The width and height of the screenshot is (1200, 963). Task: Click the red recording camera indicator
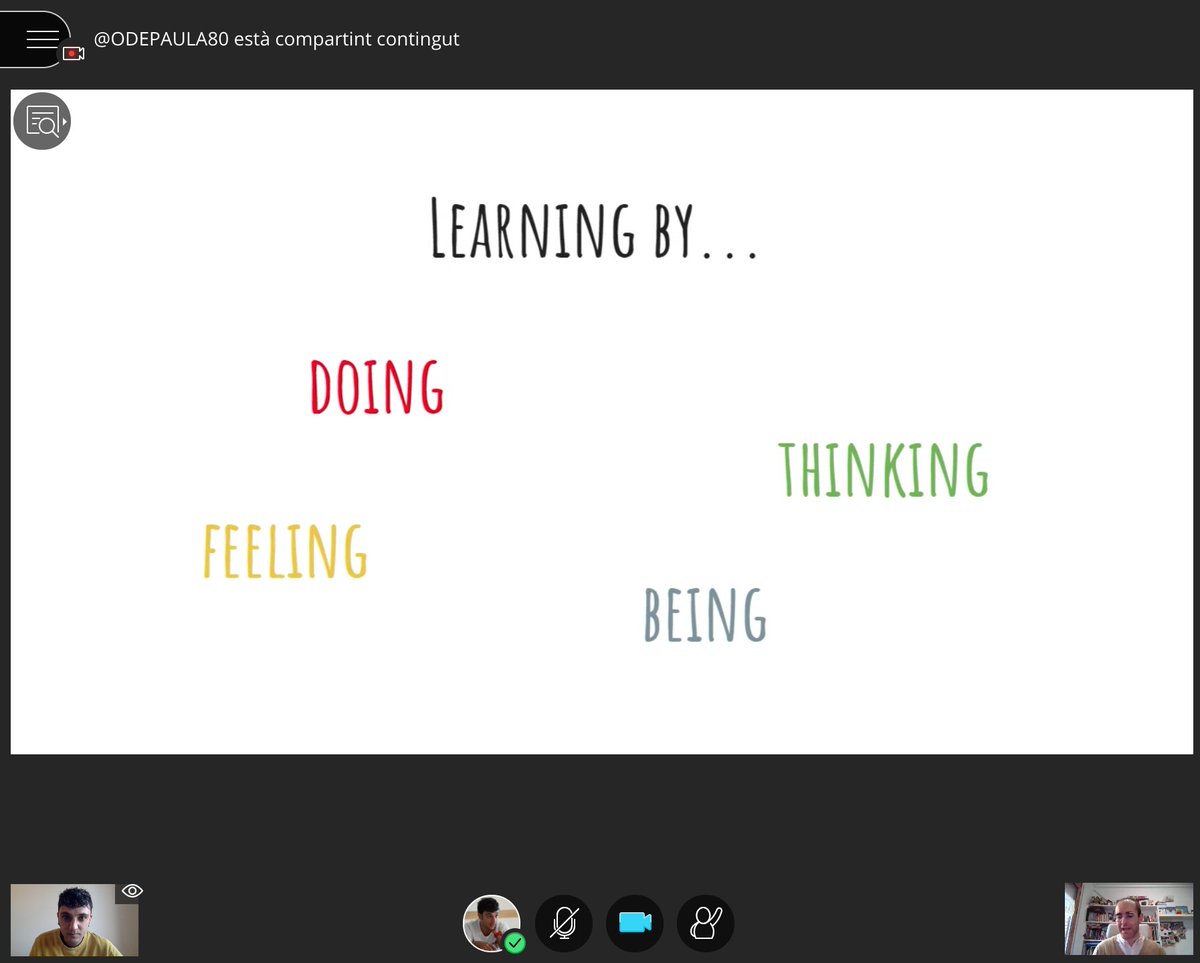(x=73, y=53)
